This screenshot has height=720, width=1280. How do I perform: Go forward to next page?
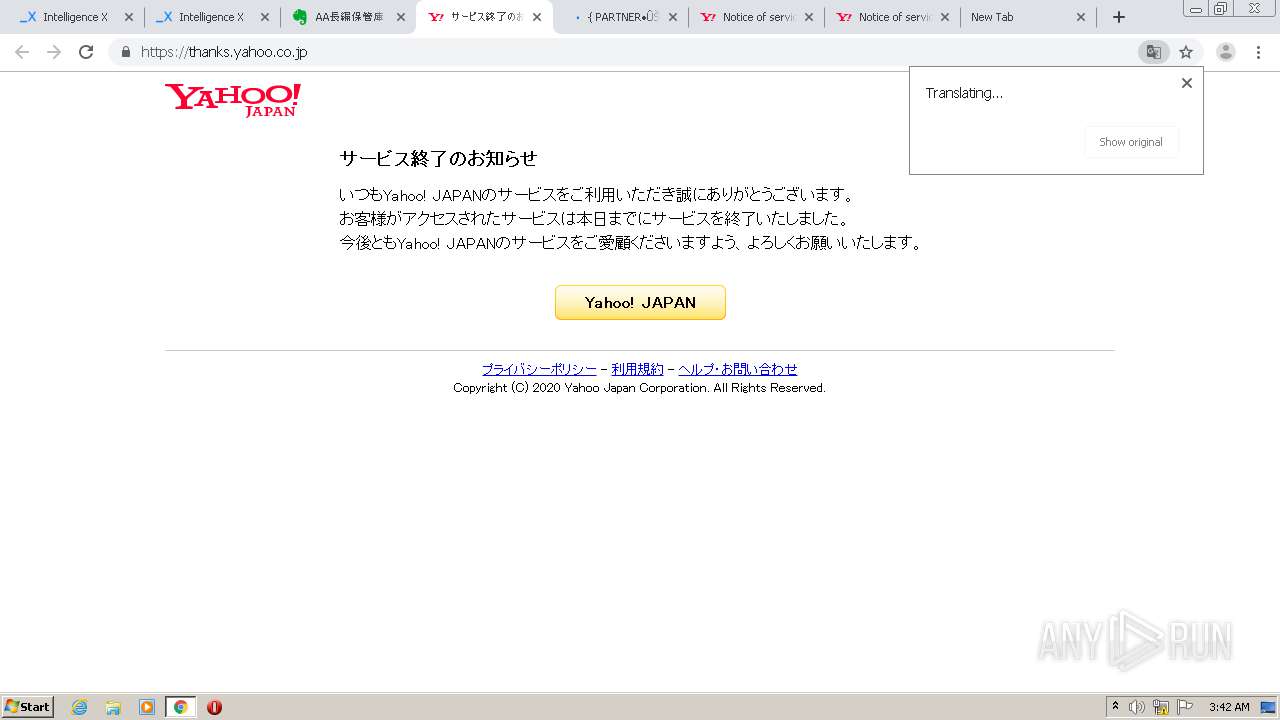point(54,52)
